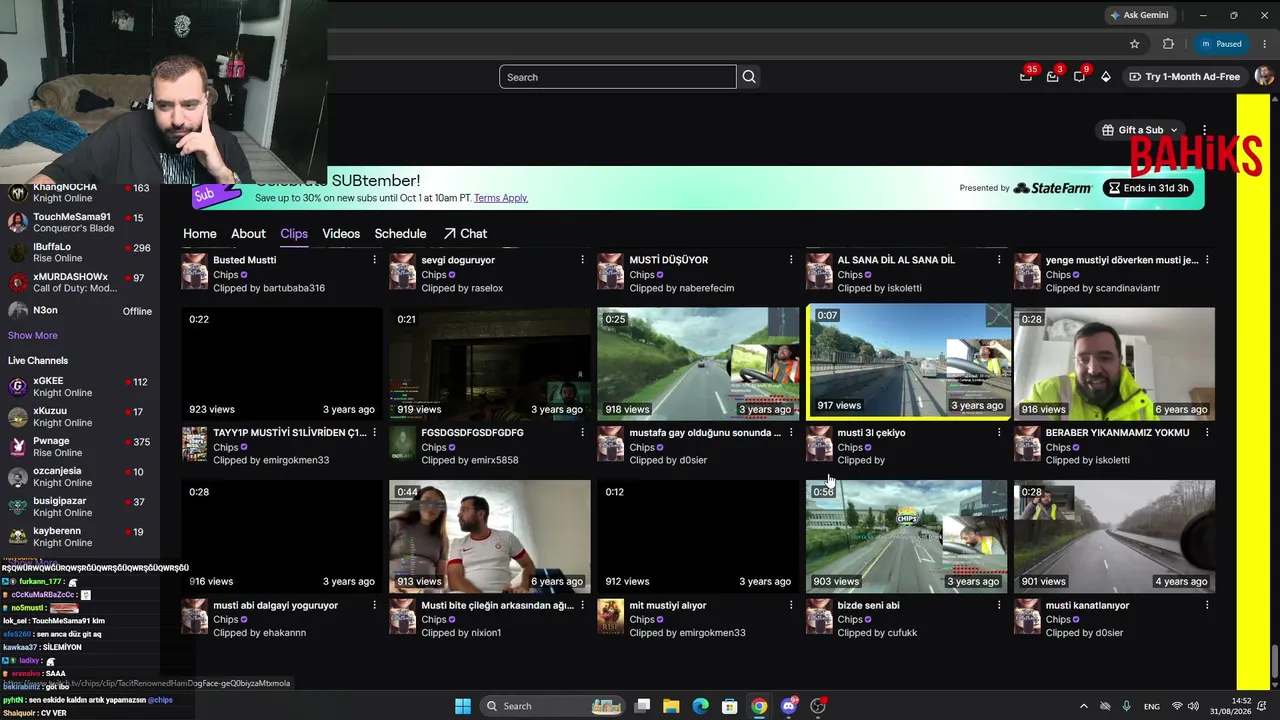
Task: Open the Chrome three-dot menu
Action: pyautogui.click(x=1264, y=44)
